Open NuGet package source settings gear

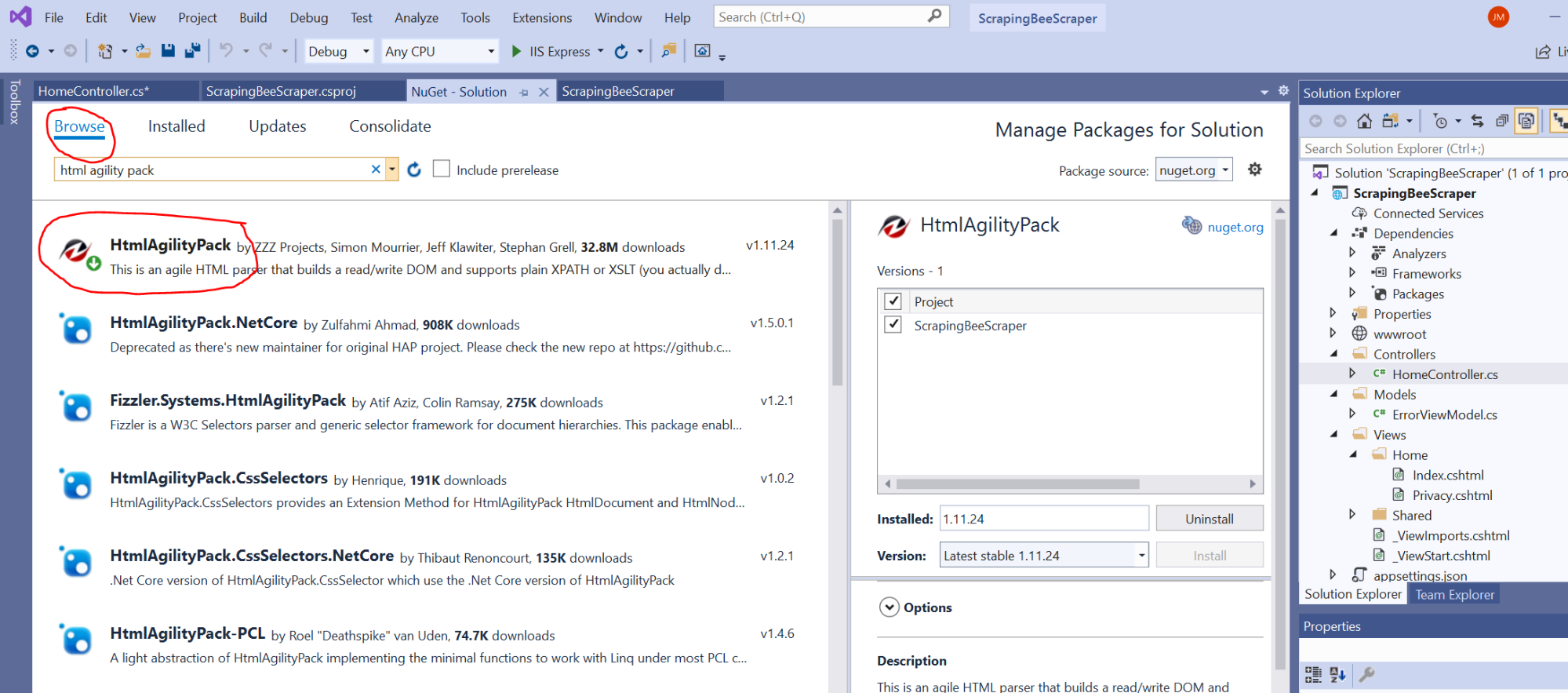[1255, 170]
